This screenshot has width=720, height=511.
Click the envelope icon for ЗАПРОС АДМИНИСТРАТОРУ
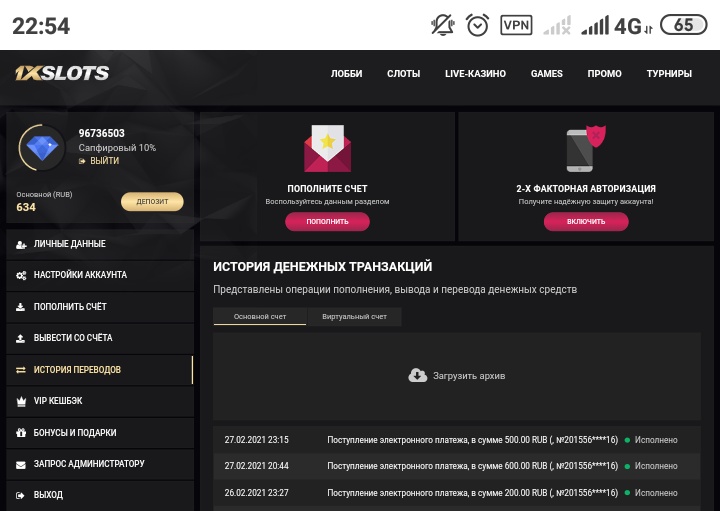coord(21,465)
